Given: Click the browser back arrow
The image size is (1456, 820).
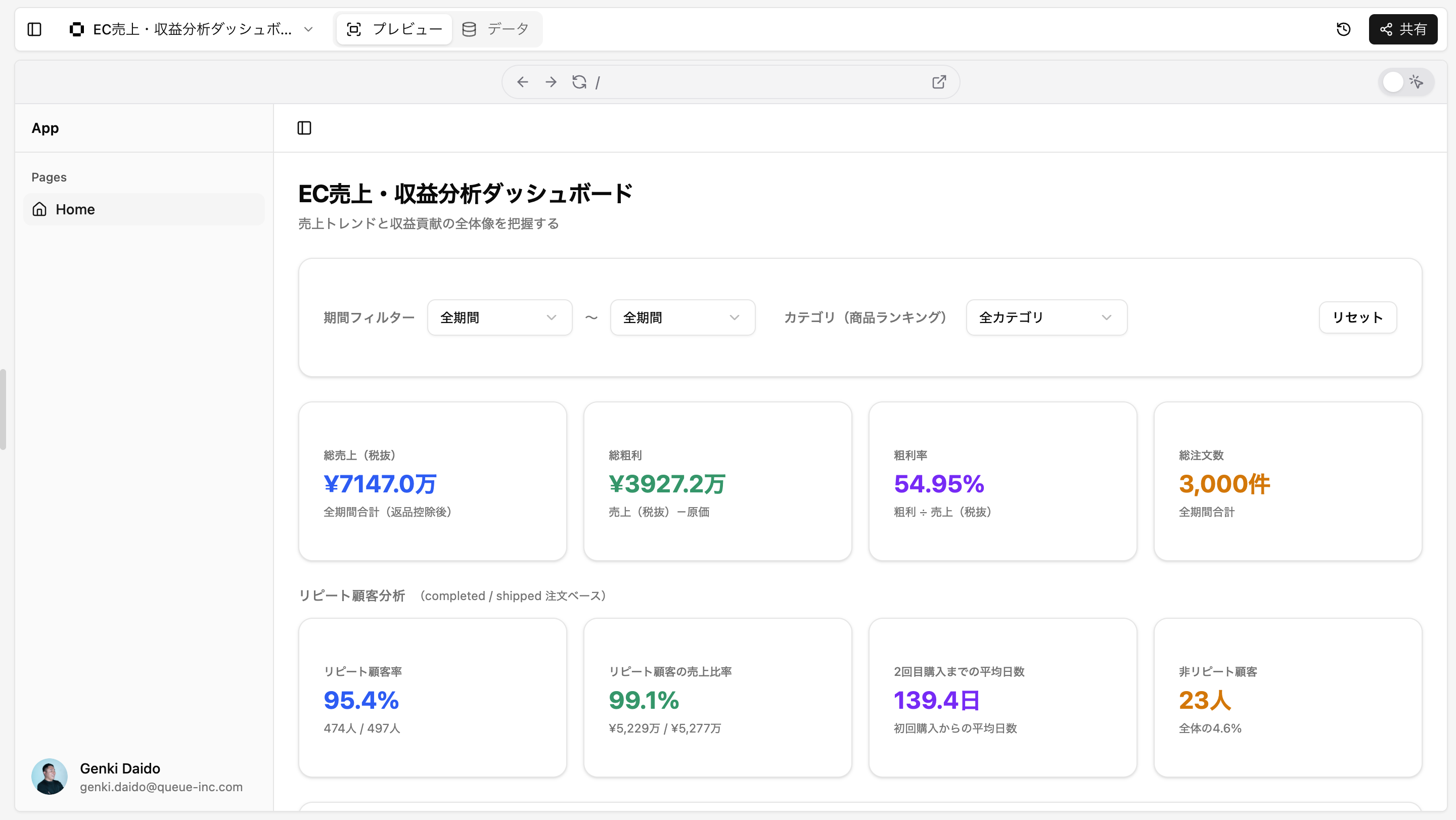Looking at the screenshot, I should pyautogui.click(x=522, y=82).
